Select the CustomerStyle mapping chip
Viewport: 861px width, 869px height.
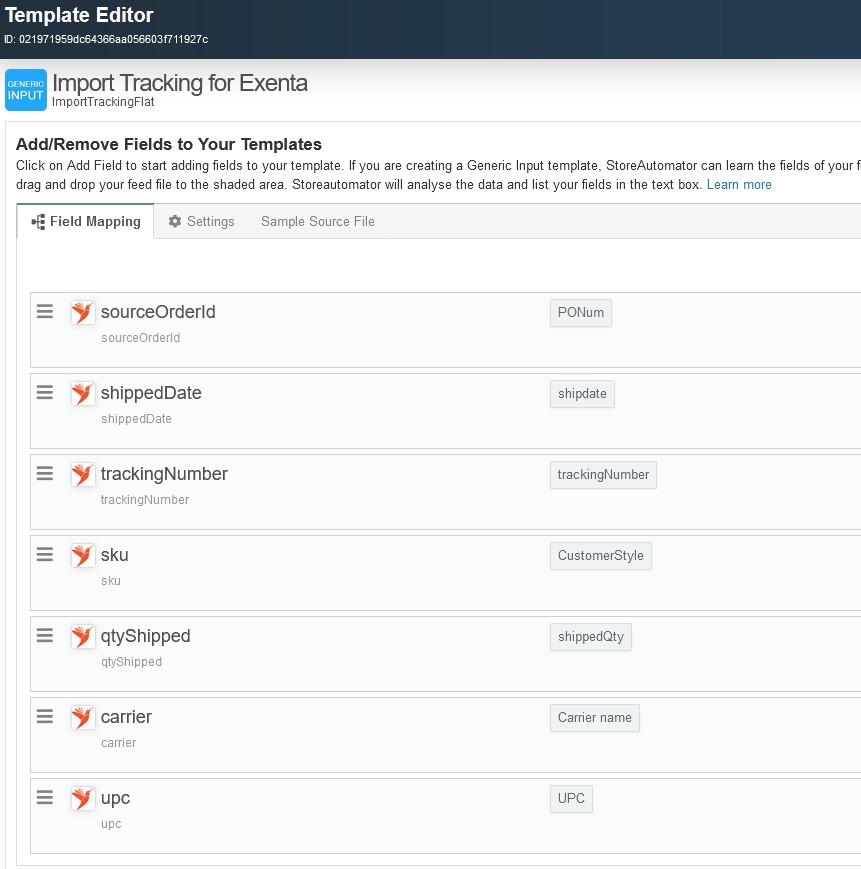[600, 555]
